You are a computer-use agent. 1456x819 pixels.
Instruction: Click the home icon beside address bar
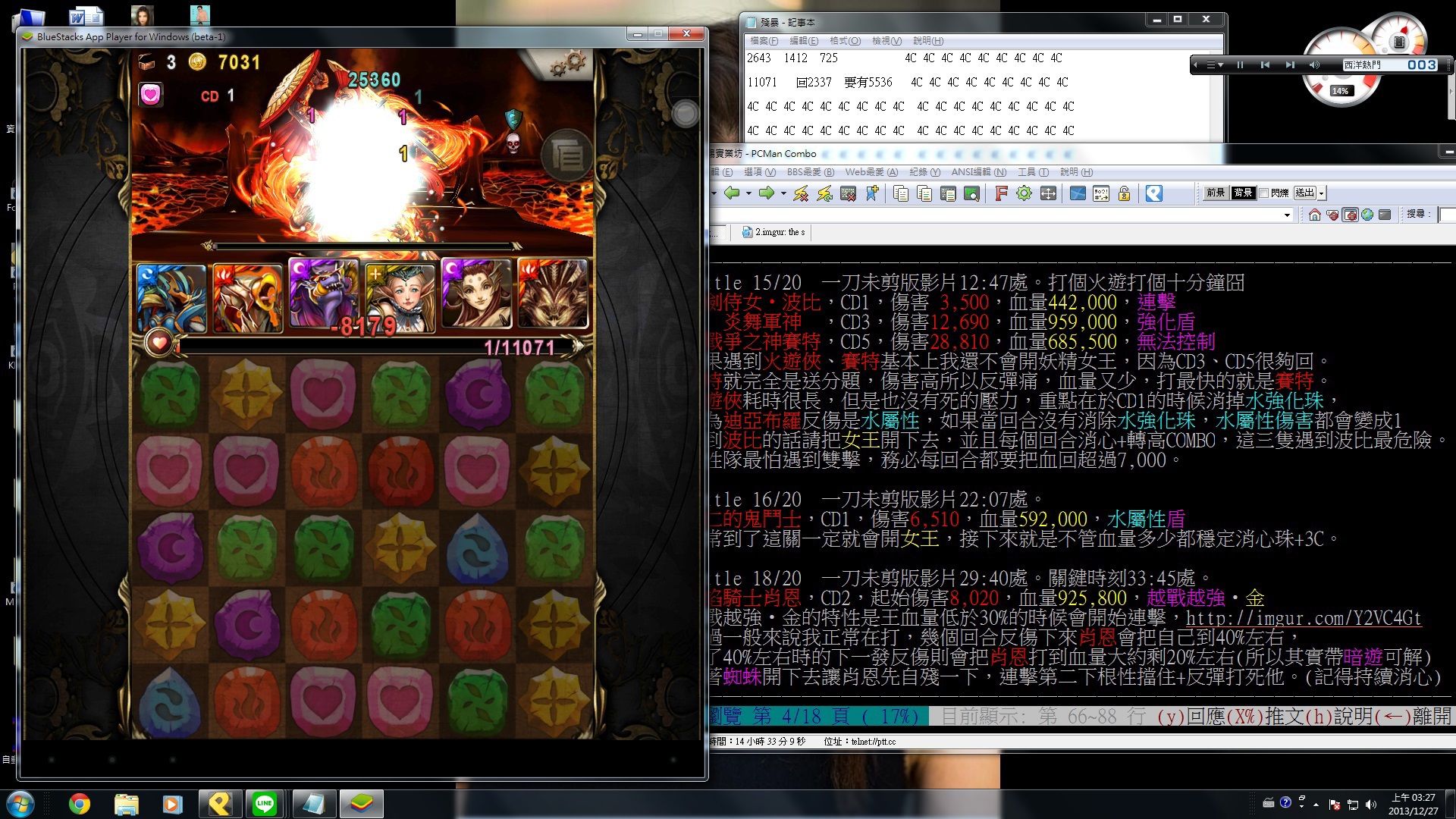pyautogui.click(x=1315, y=215)
